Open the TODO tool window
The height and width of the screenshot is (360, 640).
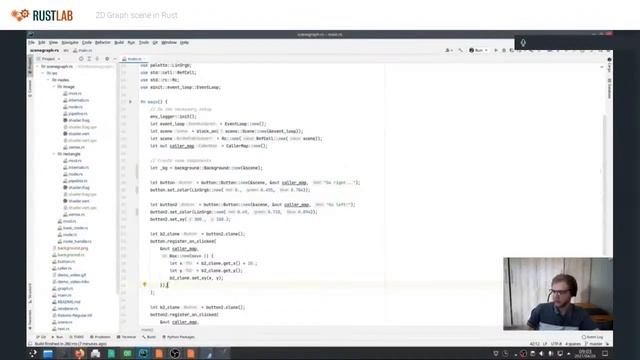click(x=76, y=337)
